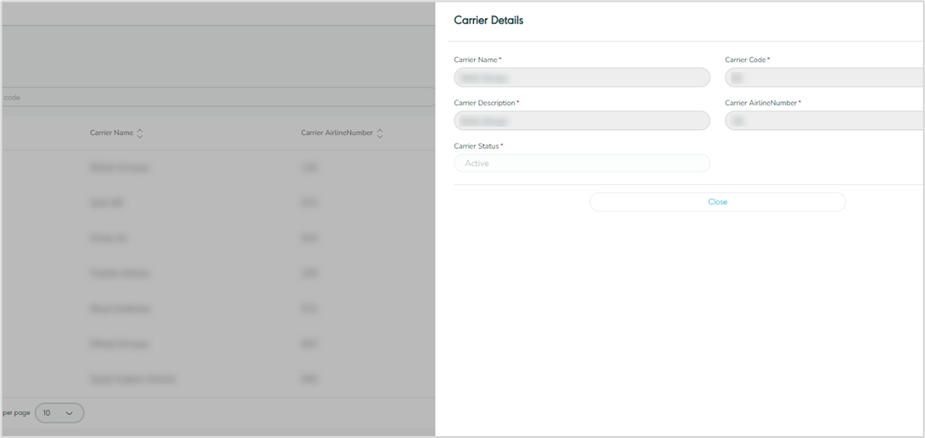This screenshot has height=438, width=925.
Task: Click the Carrier Name column header label
Action: 111,133
